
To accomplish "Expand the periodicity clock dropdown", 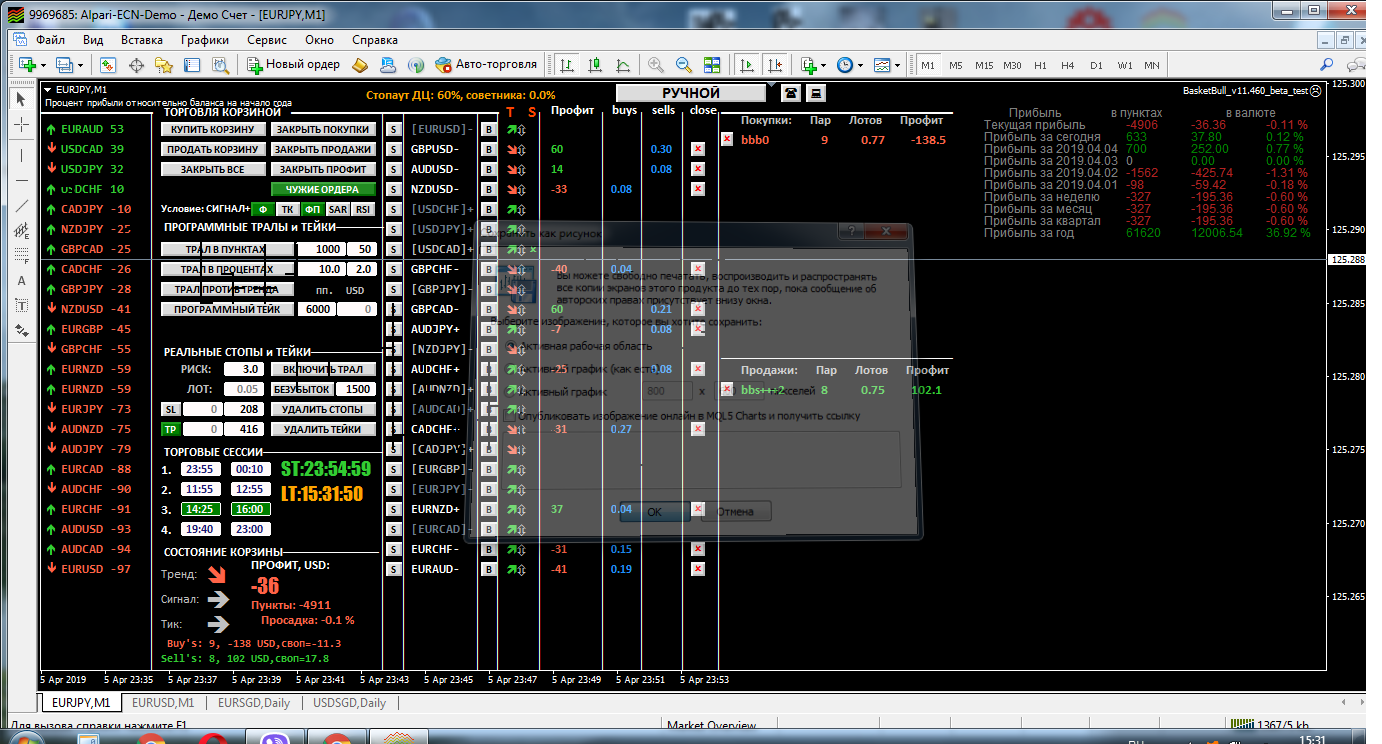I will coord(861,64).
